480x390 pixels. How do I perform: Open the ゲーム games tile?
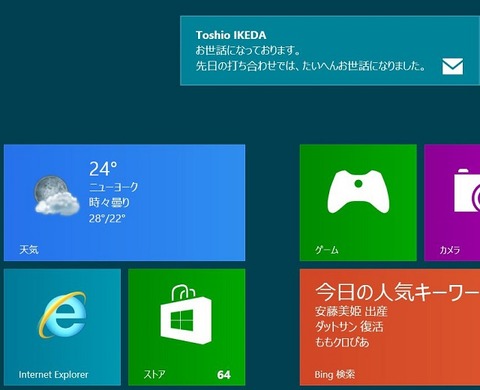tap(358, 202)
